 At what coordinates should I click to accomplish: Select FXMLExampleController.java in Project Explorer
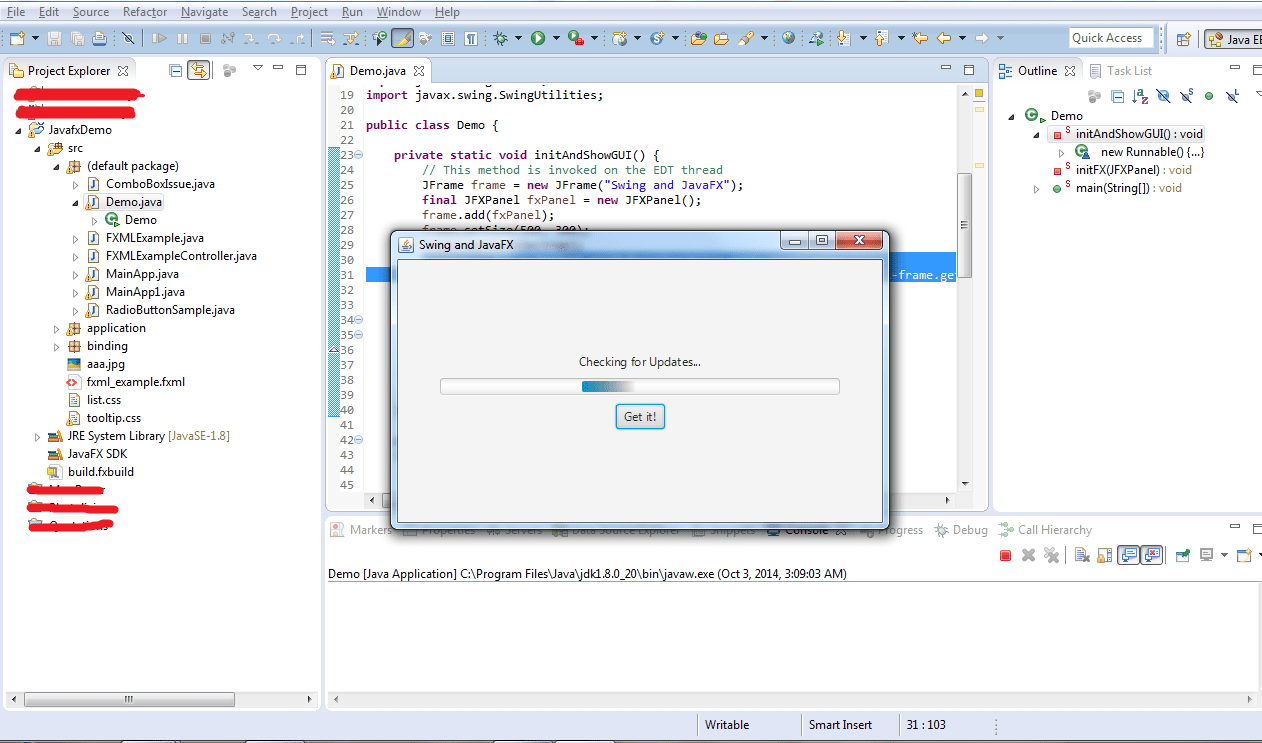click(181, 256)
